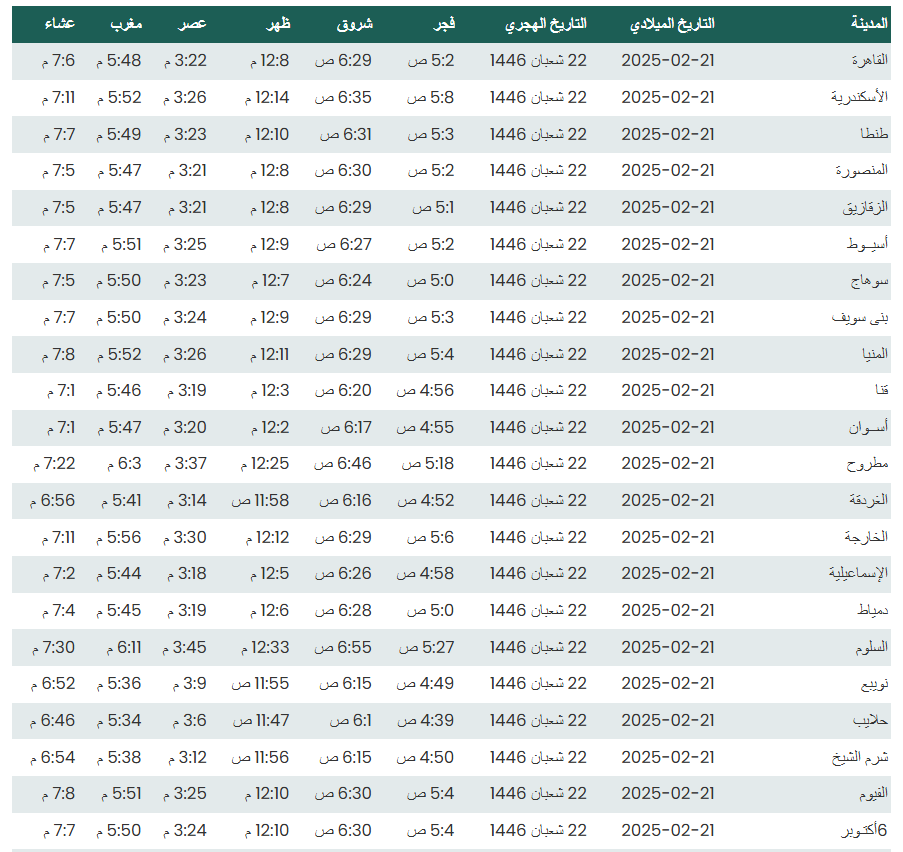Viewport: 903px width, 852px height.
Task: Click the فجر column header
Action: coord(444,24)
